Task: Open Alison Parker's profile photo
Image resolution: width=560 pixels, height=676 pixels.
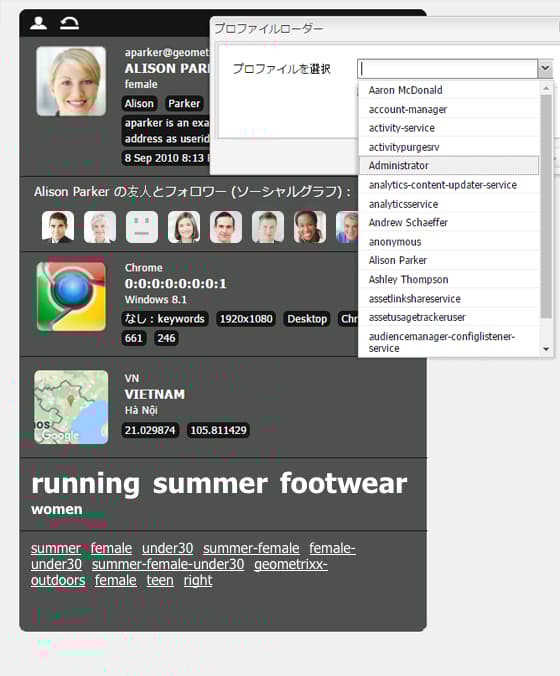Action: [71, 81]
